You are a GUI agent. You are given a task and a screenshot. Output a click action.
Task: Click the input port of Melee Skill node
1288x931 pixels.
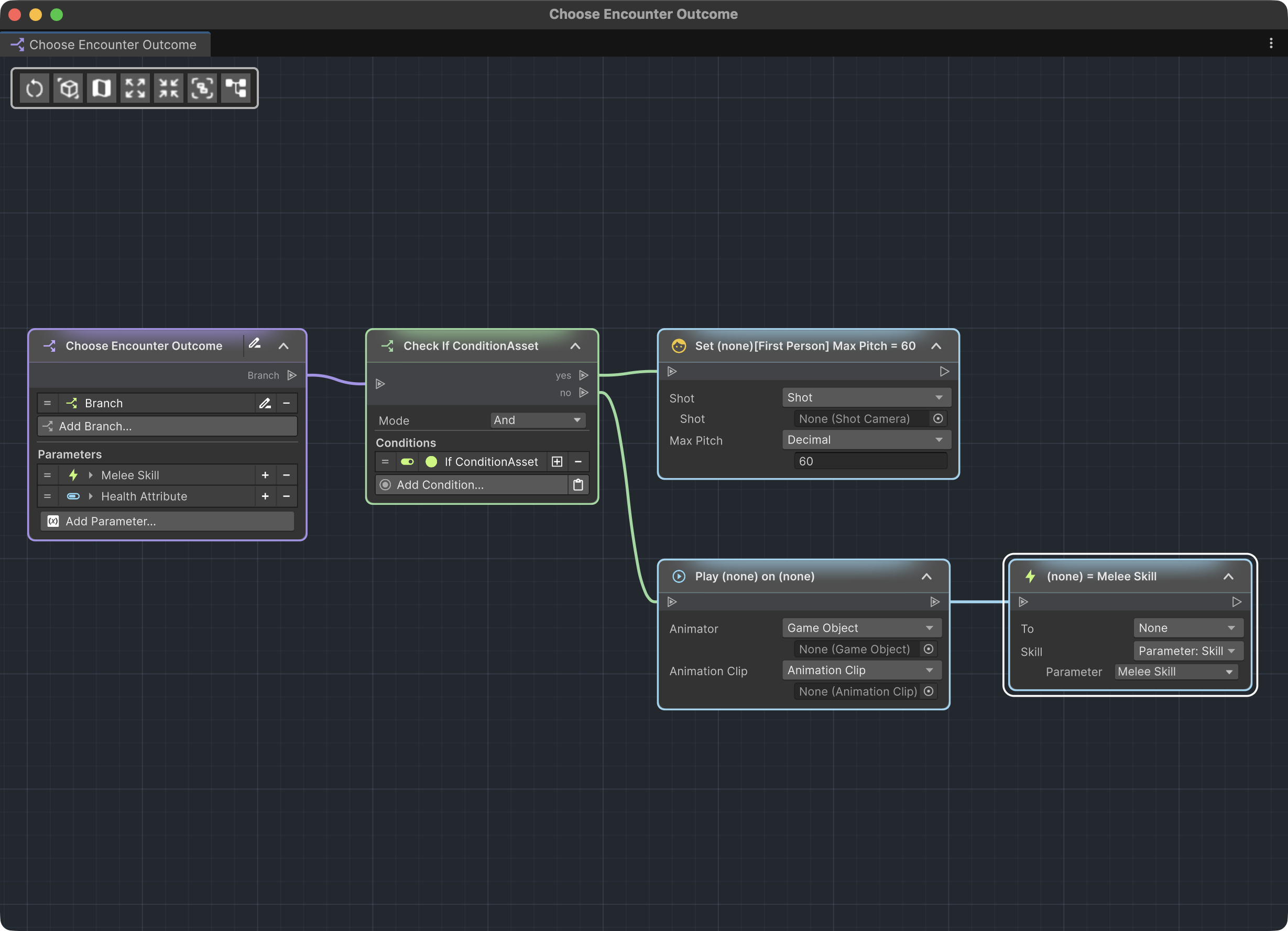pos(1023,602)
